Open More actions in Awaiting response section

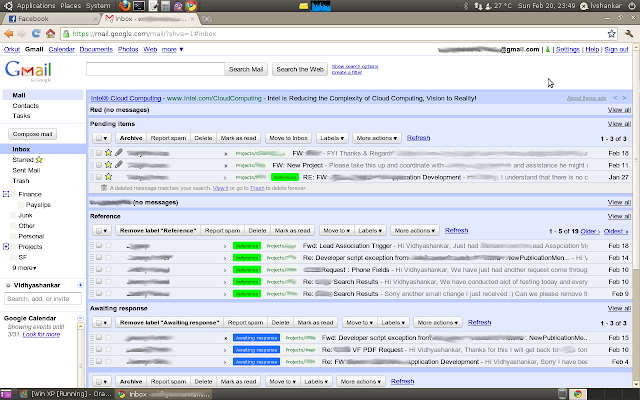pos(438,322)
